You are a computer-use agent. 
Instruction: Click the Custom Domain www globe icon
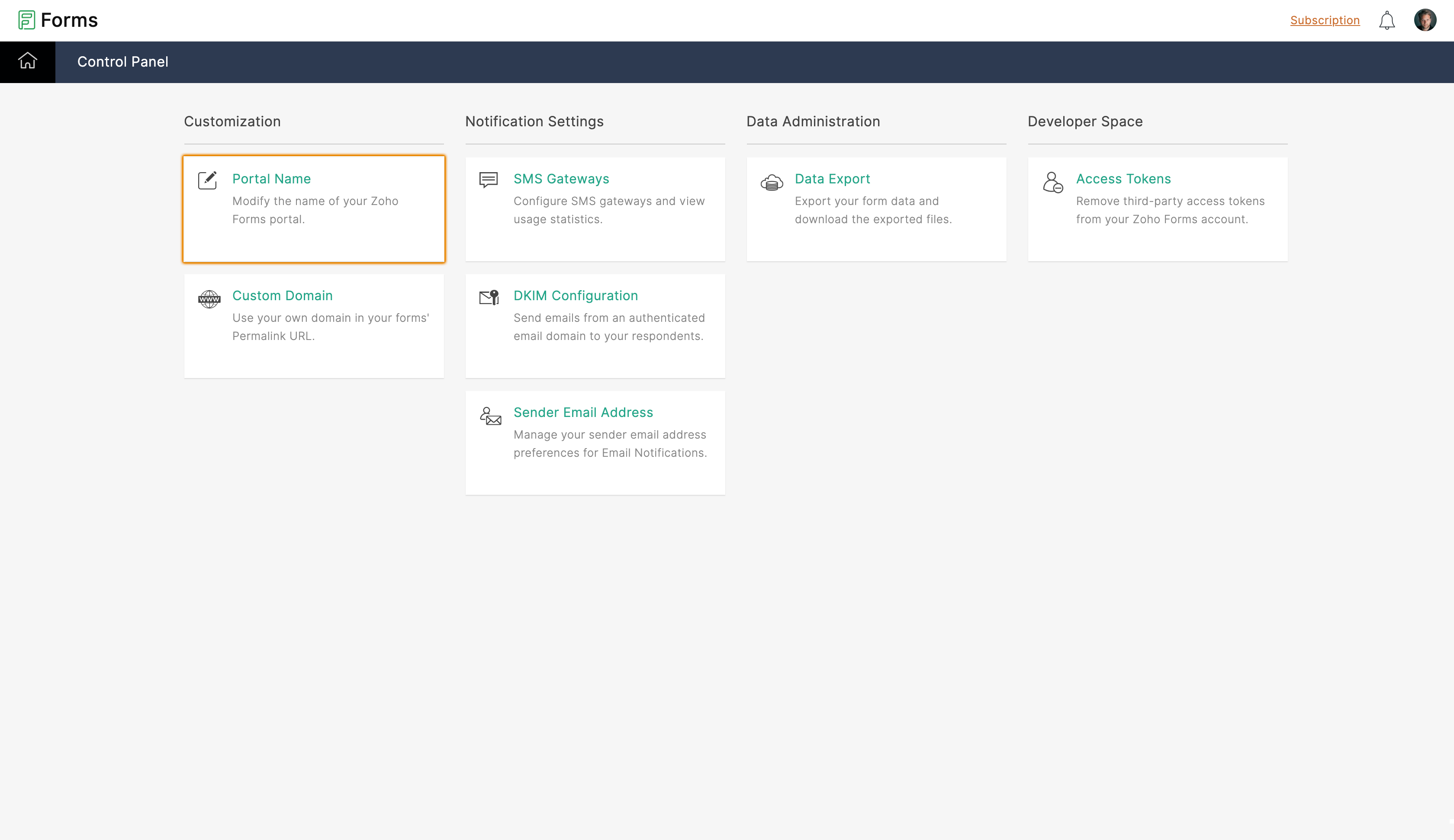(209, 299)
